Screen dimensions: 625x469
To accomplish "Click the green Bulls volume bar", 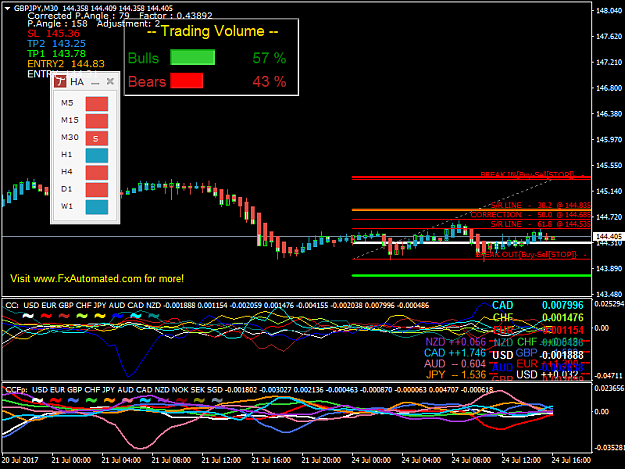I will pos(193,57).
